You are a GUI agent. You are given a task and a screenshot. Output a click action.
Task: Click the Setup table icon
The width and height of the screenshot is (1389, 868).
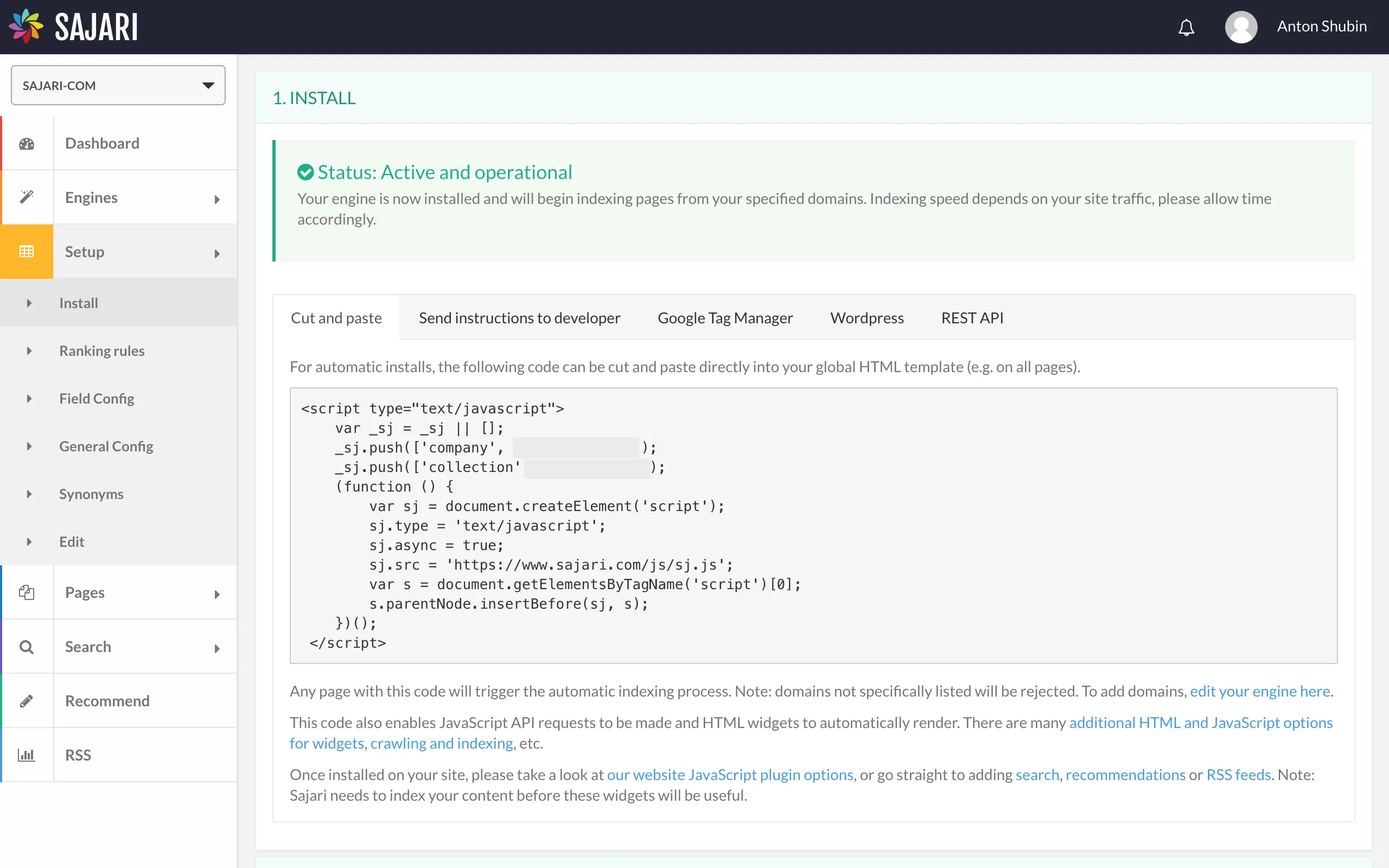27,251
